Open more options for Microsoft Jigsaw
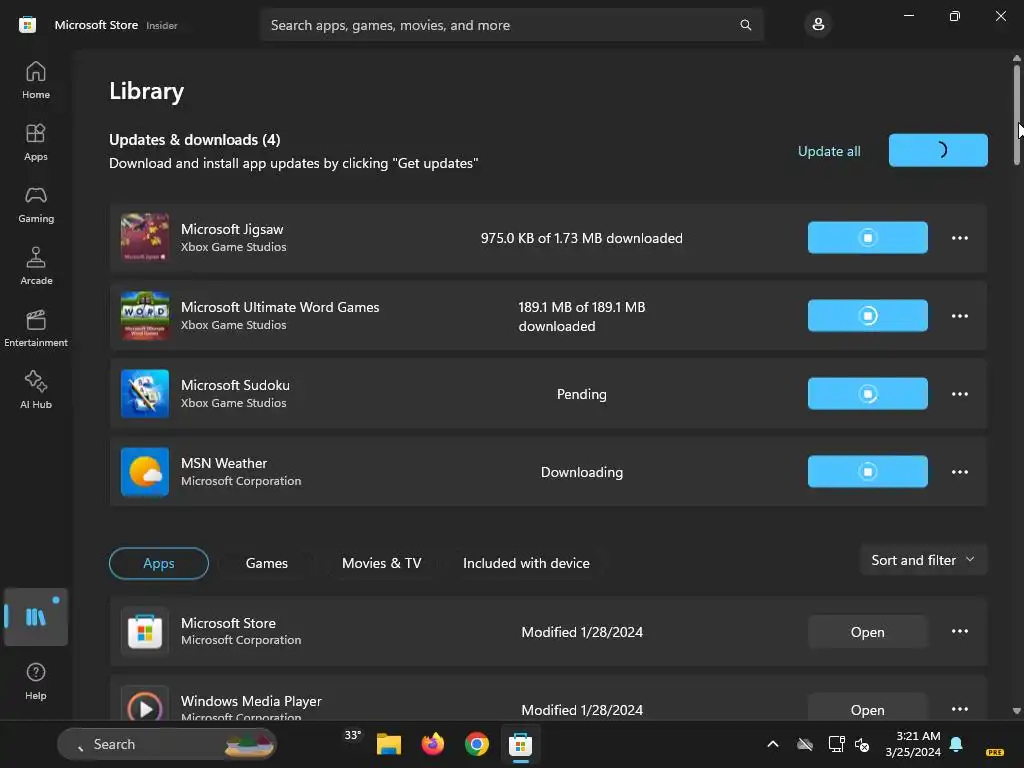The height and width of the screenshot is (768, 1024). [959, 238]
